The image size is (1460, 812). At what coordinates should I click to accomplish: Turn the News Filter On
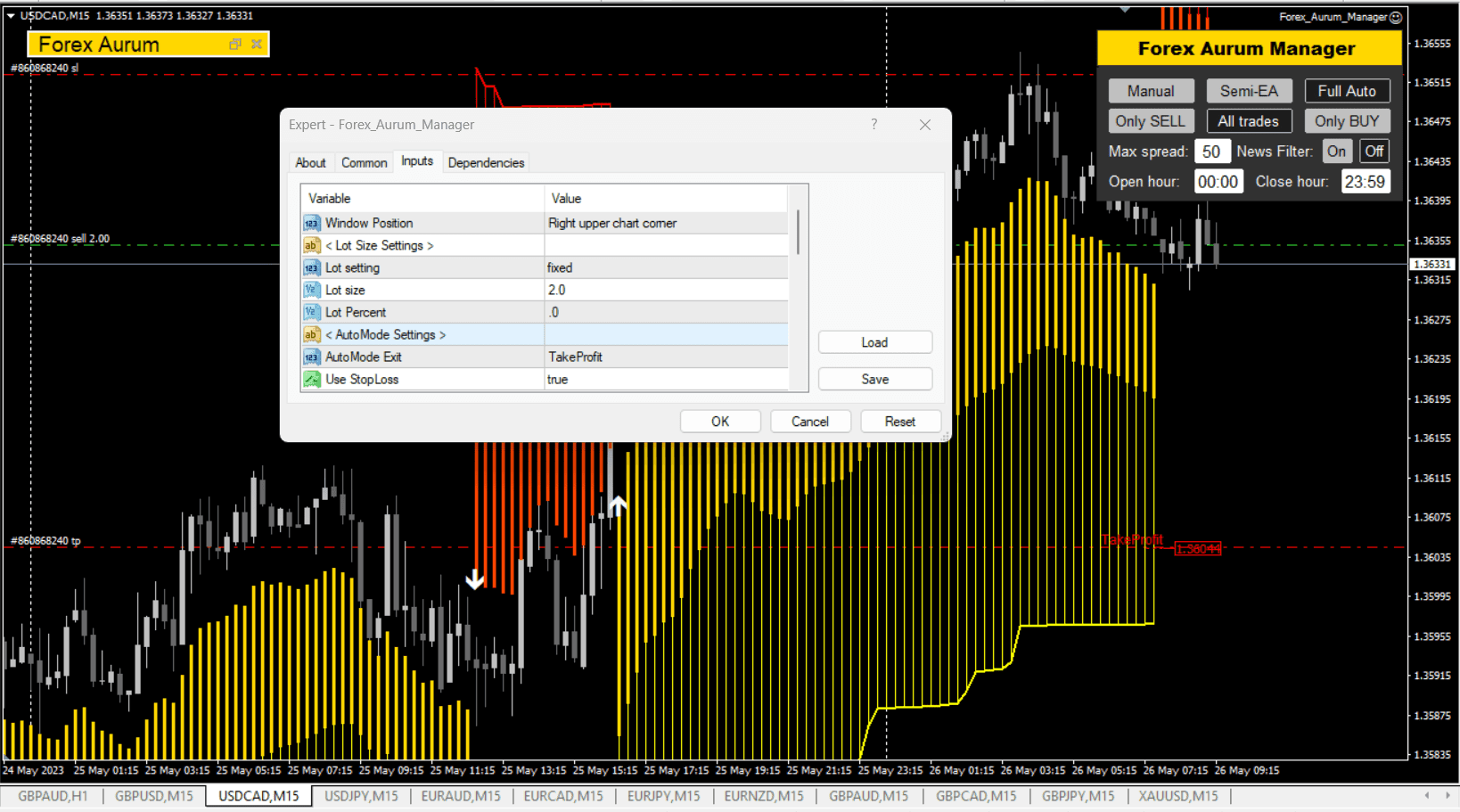pyautogui.click(x=1336, y=152)
